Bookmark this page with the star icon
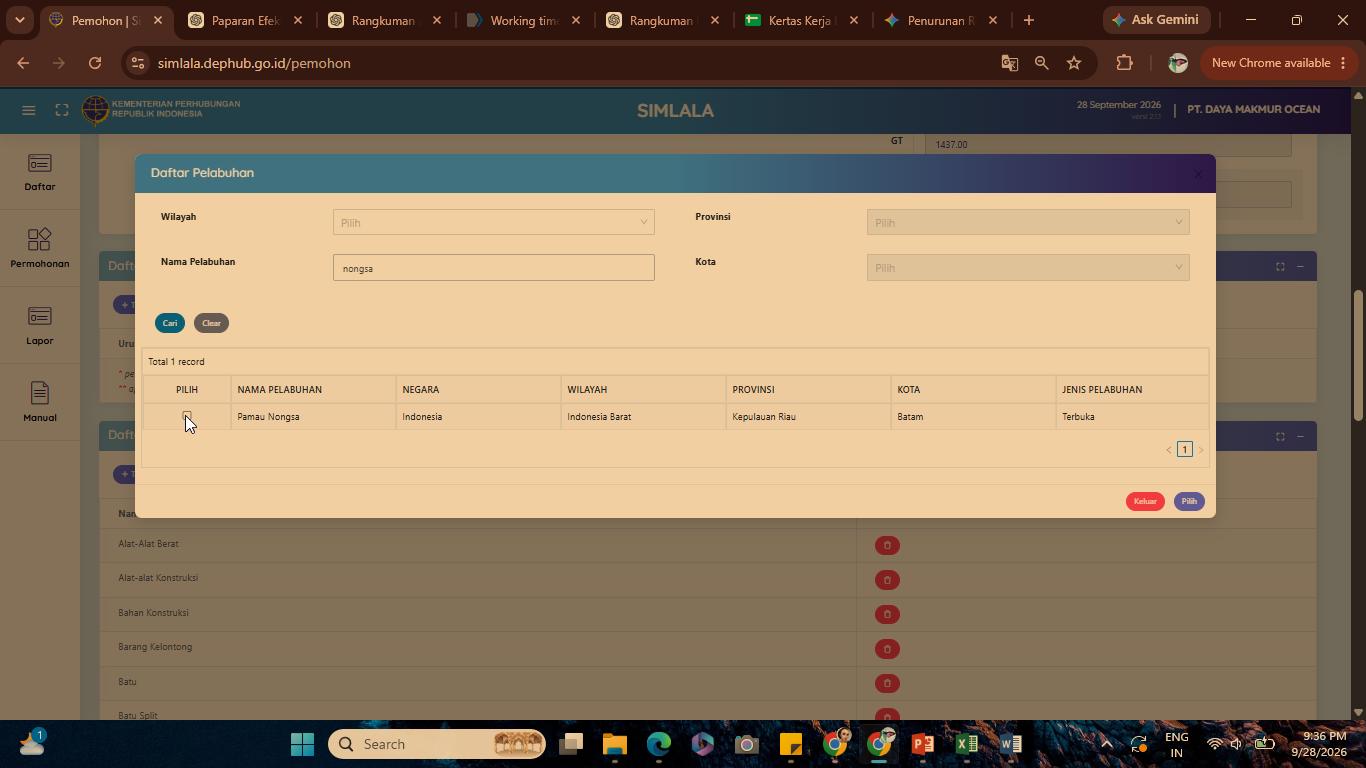The image size is (1366, 768). (1074, 63)
